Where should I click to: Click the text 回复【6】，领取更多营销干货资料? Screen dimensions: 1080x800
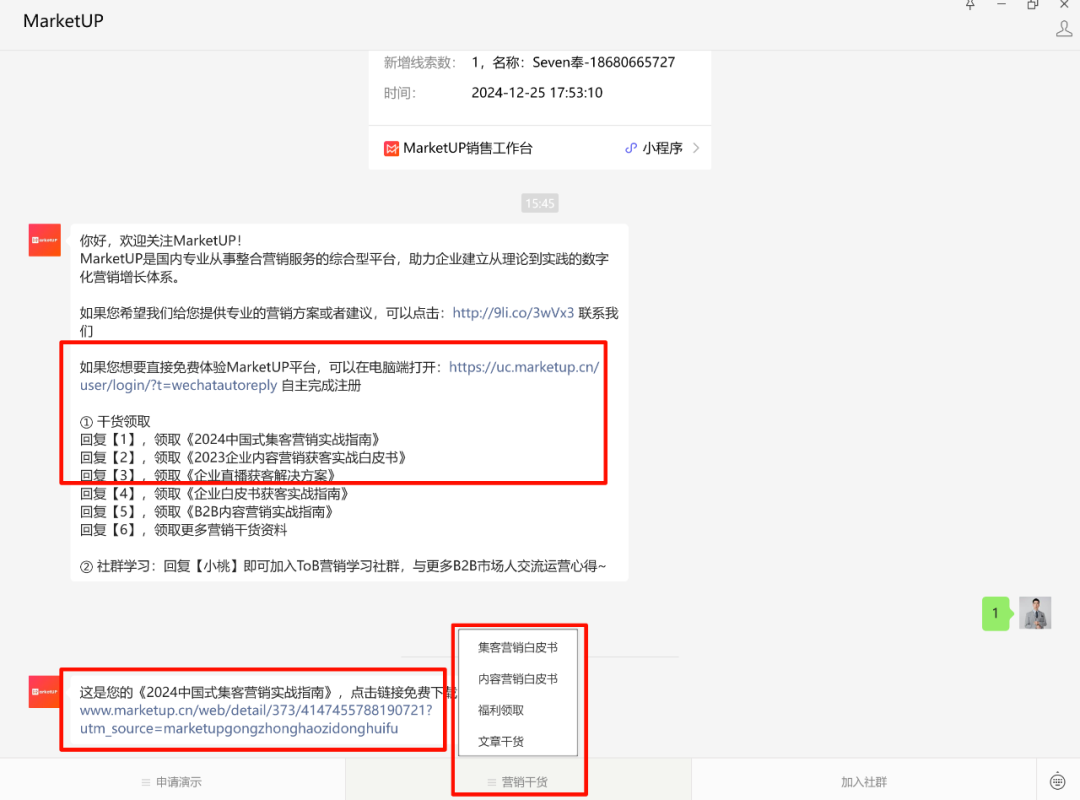click(184, 530)
